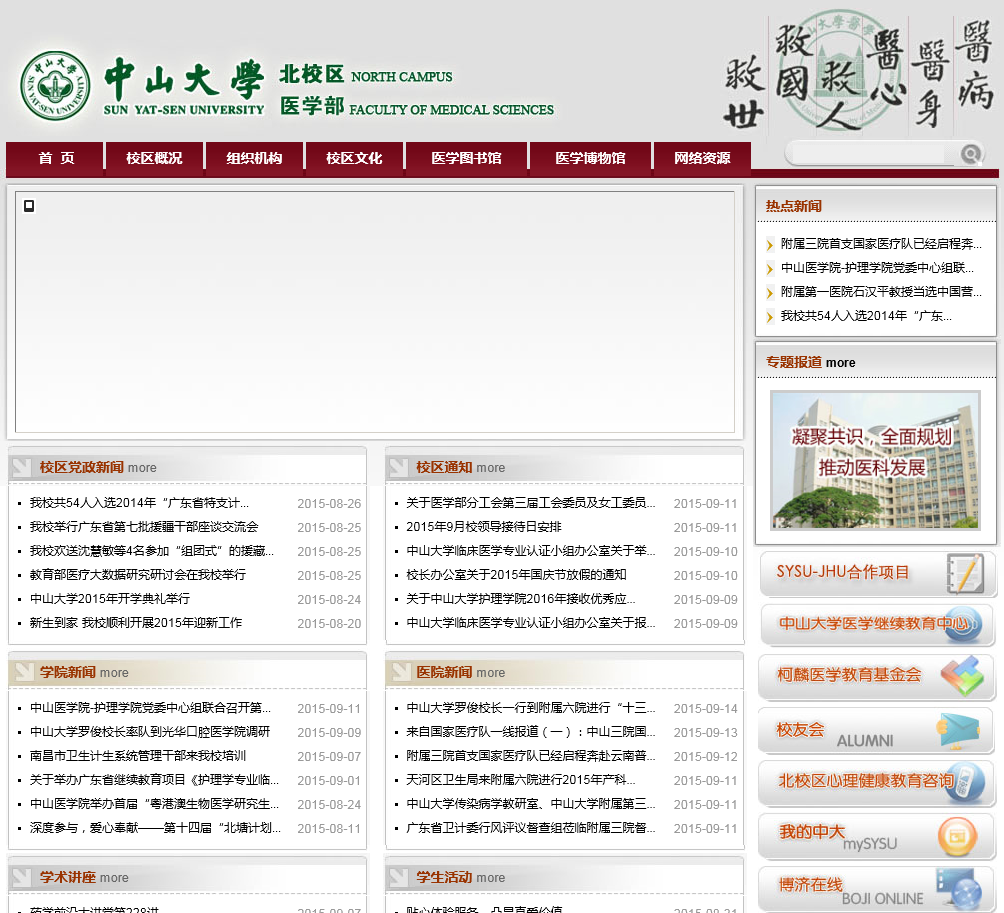1004x913 pixels.
Task: Click the arrow icon beside 校区通知 heading
Action: click(x=398, y=467)
